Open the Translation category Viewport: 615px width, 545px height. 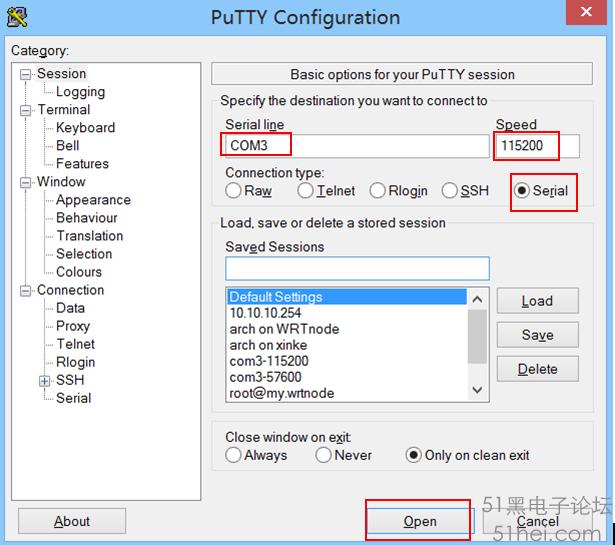point(90,236)
